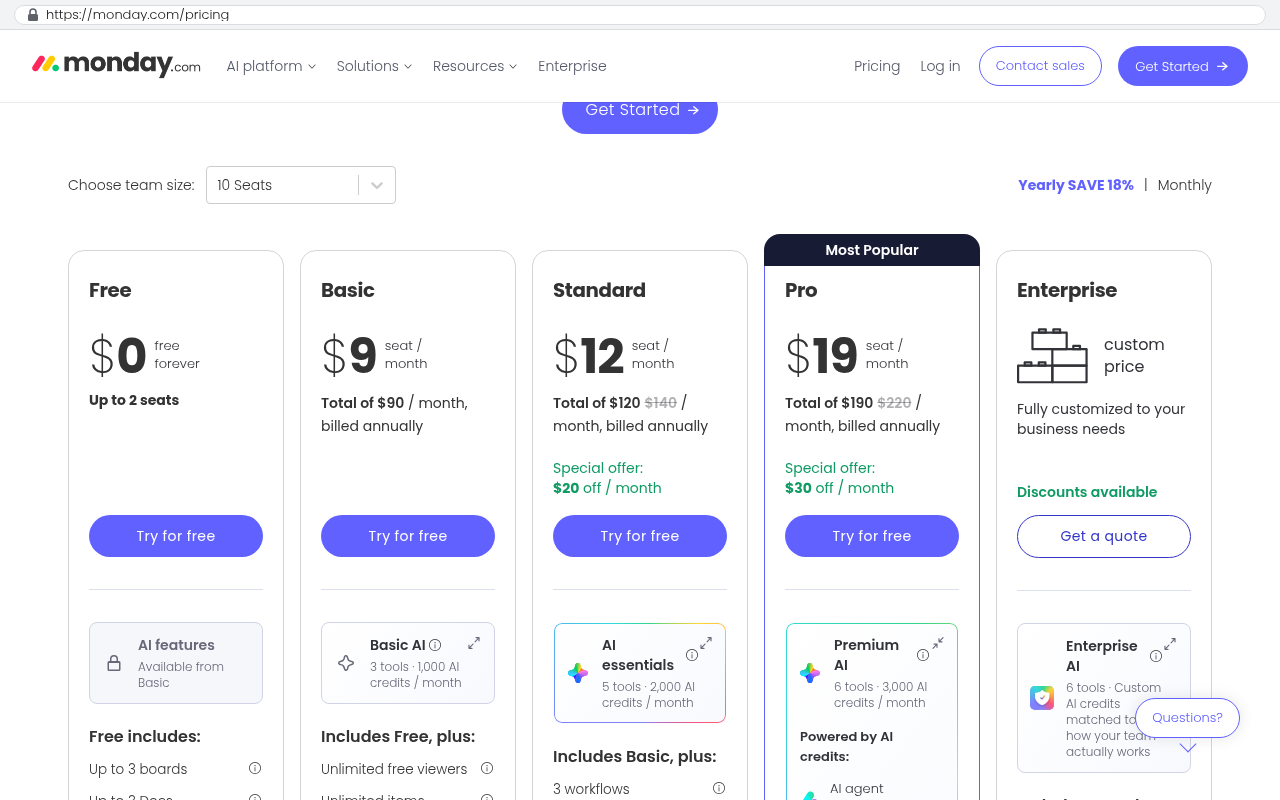Click Get a quote for Enterprise
The image size is (1280, 800).
1104,536
